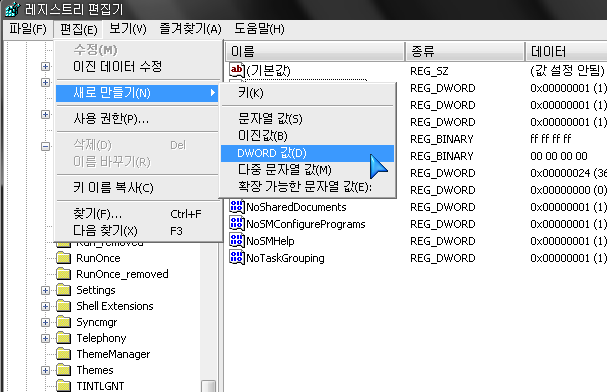Open the 즐겨찾기(A) menu
Image resolution: width=607 pixels, height=392 pixels.
click(190, 29)
